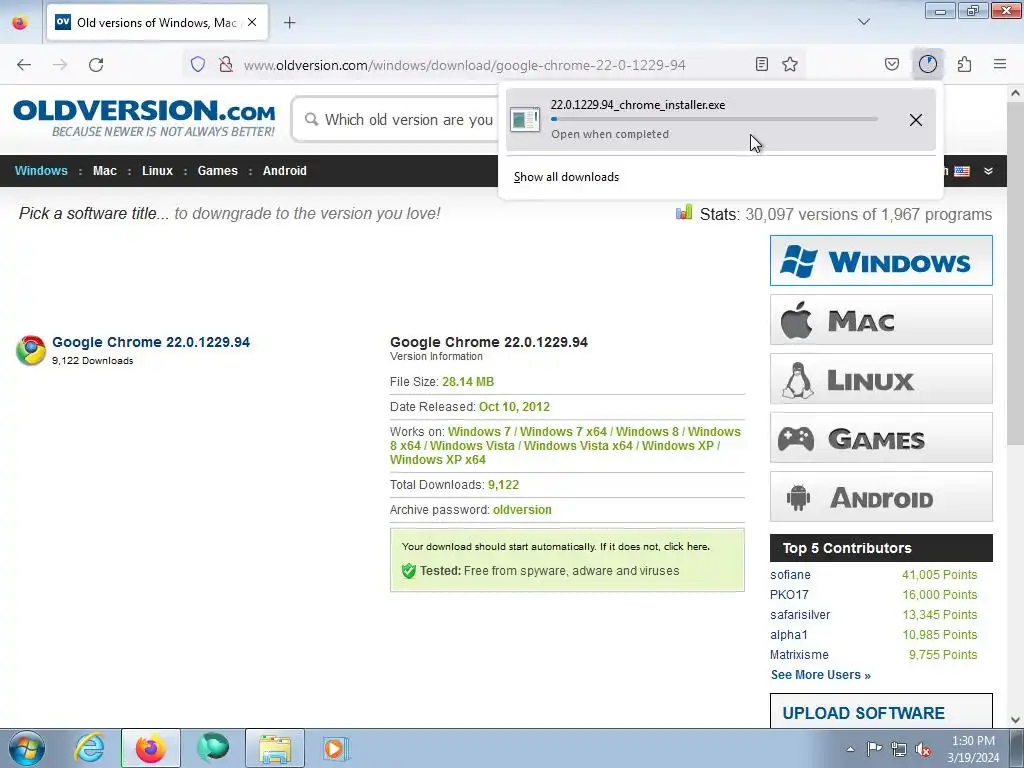Expand the language dropdown chevron
1024x768 pixels.
coord(989,171)
